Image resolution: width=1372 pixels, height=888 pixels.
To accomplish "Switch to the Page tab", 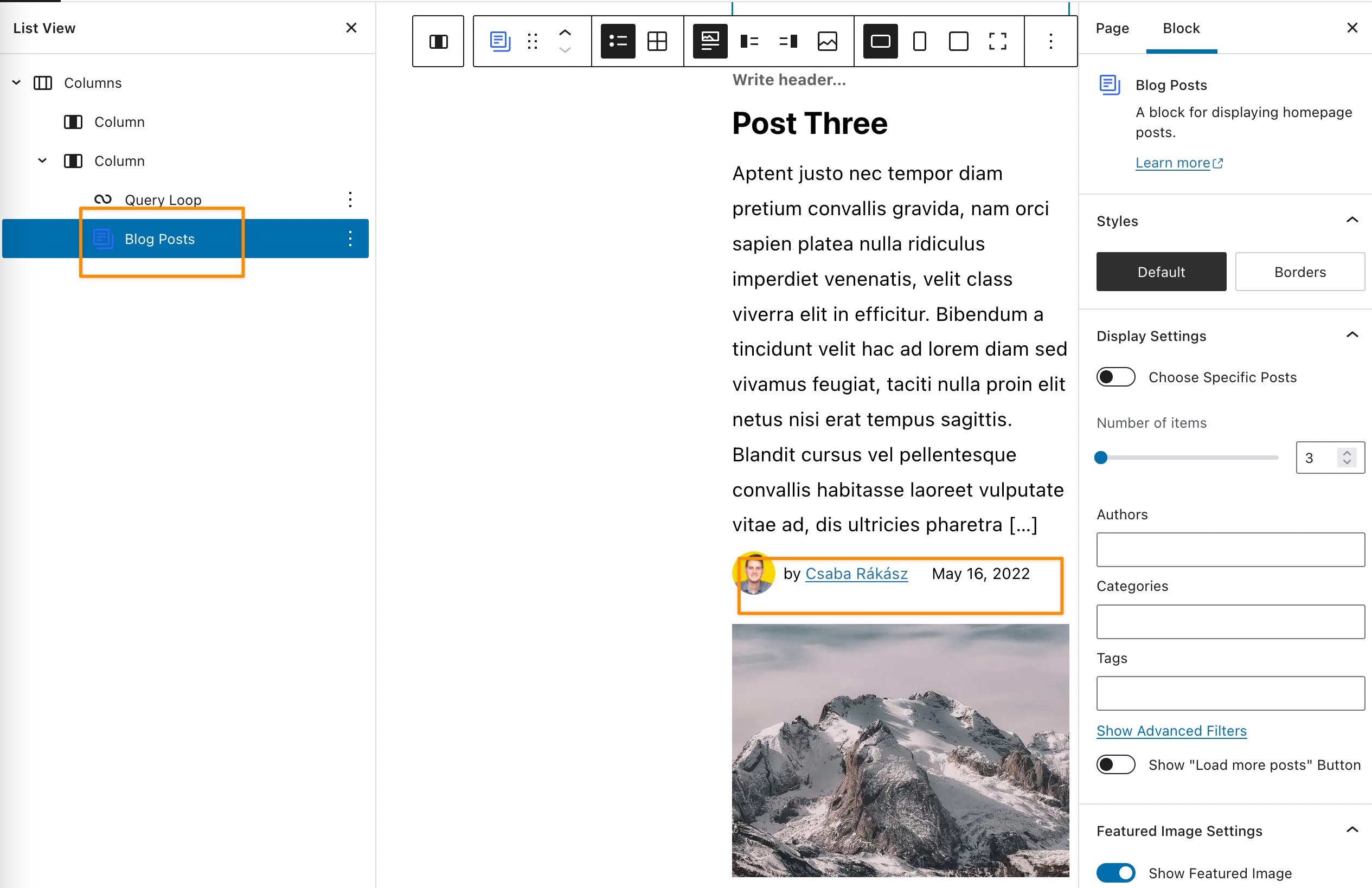I will click(1112, 28).
